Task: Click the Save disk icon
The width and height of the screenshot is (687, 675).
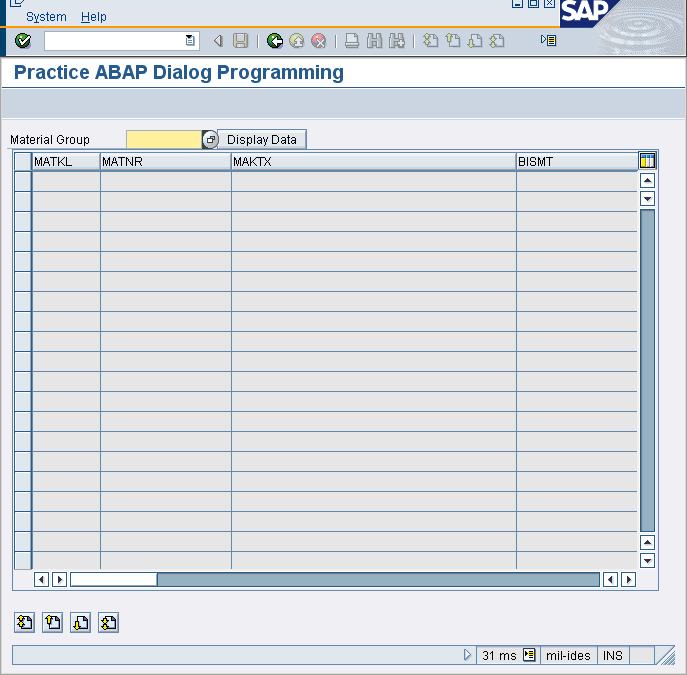Action: (241, 41)
